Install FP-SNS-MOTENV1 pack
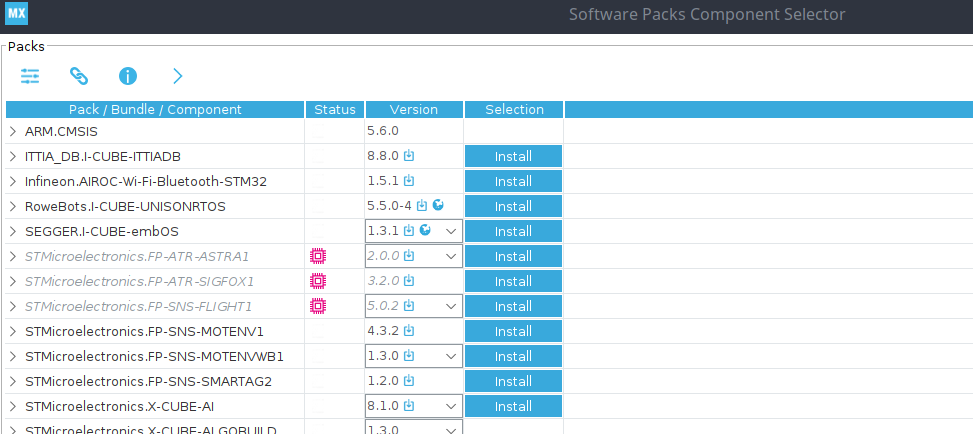 [513, 331]
